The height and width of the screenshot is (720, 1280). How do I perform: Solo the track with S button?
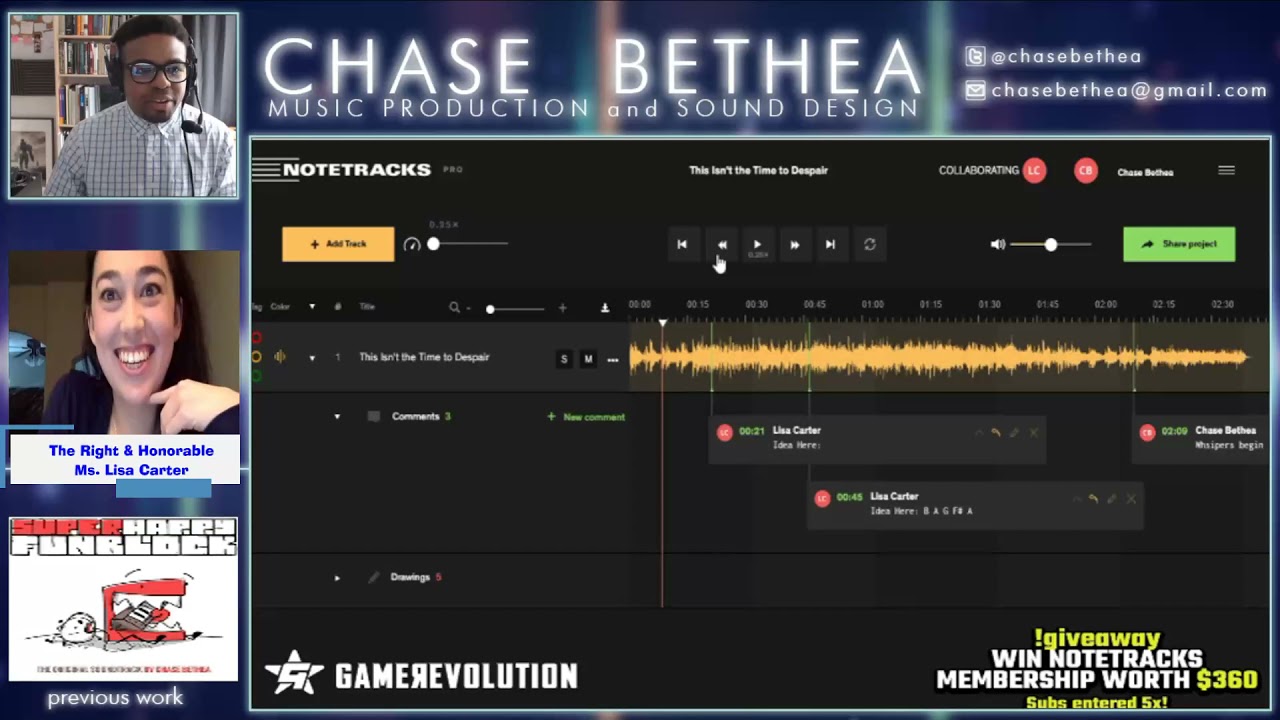(x=564, y=359)
